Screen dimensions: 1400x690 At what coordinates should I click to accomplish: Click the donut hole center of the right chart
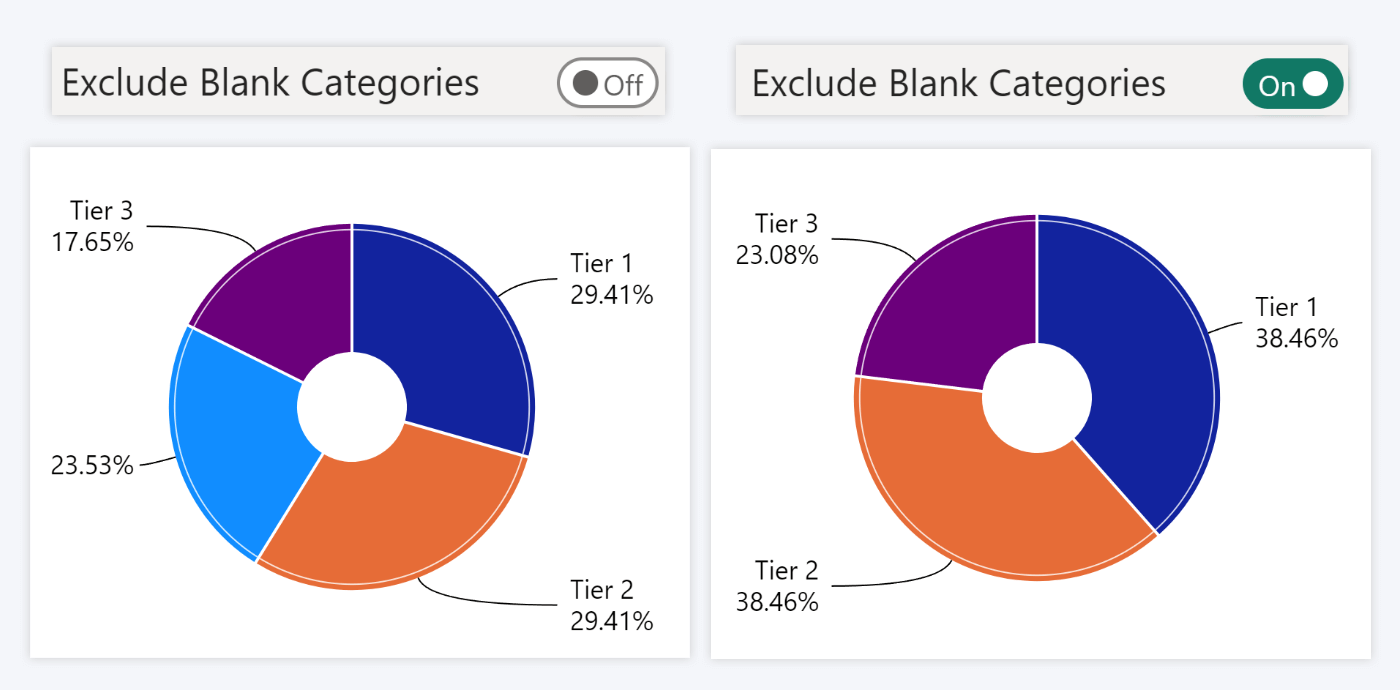tap(1037, 397)
